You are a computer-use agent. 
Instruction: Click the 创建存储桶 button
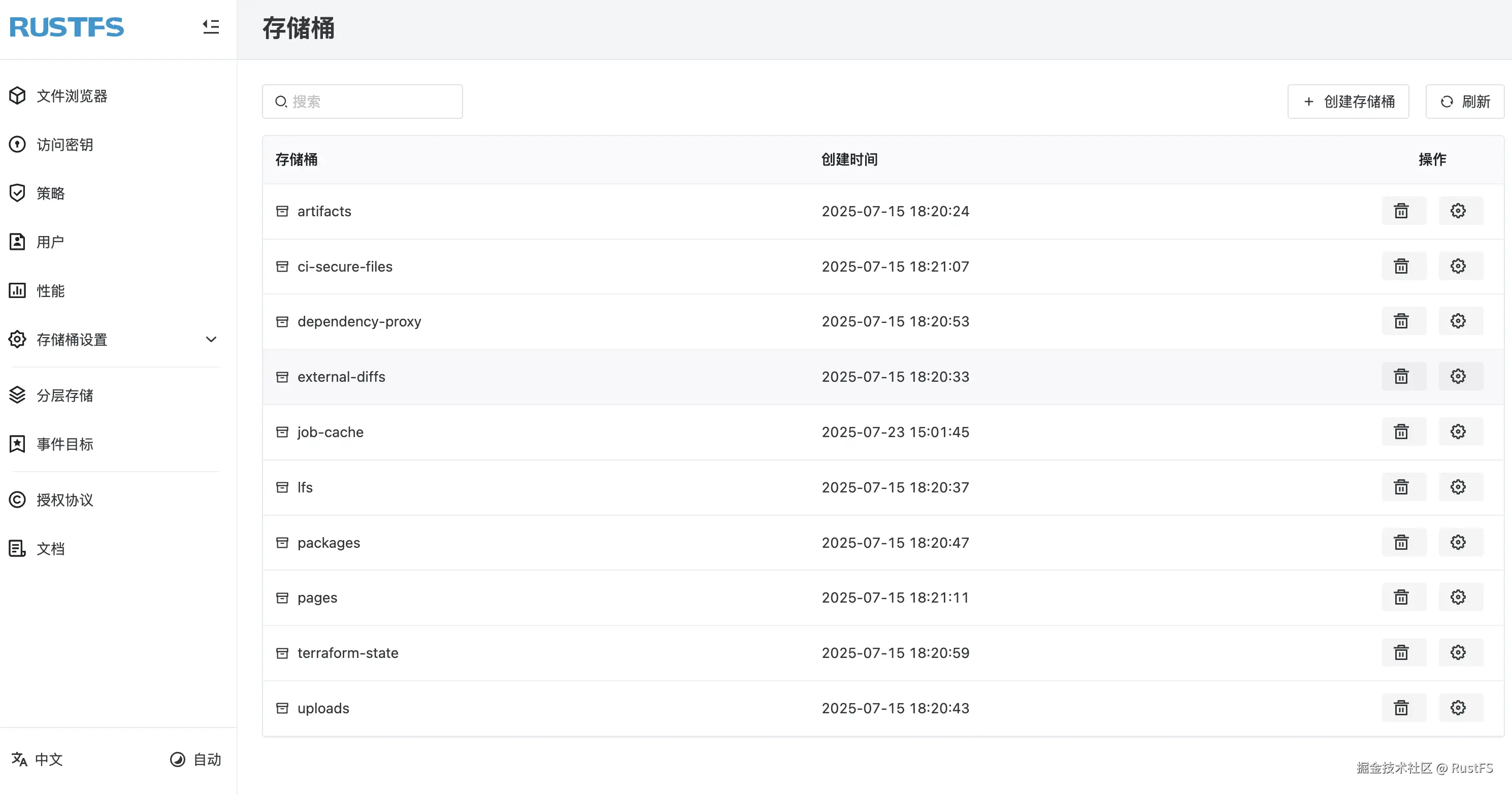click(x=1347, y=102)
